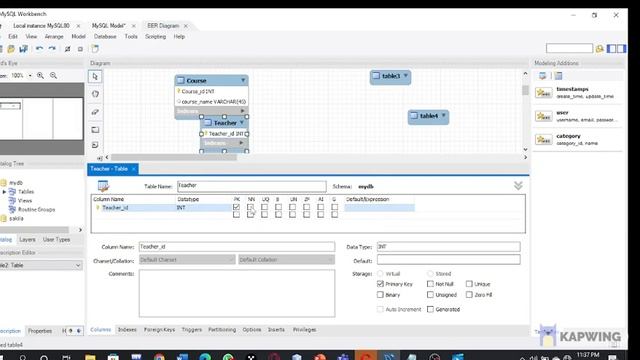Open the User Types tab

pos(56,240)
